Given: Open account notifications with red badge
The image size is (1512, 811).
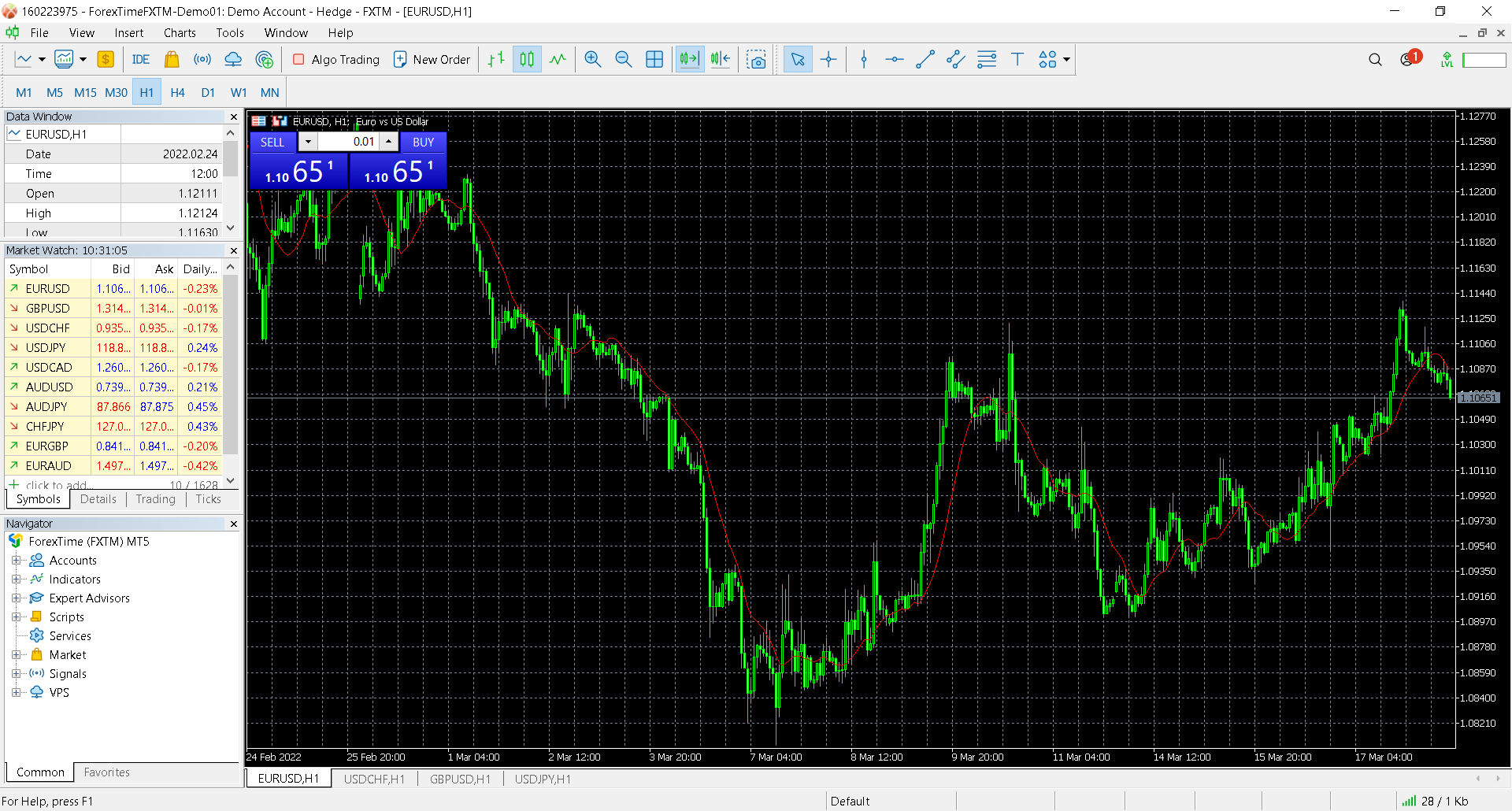Looking at the screenshot, I should point(1410,58).
